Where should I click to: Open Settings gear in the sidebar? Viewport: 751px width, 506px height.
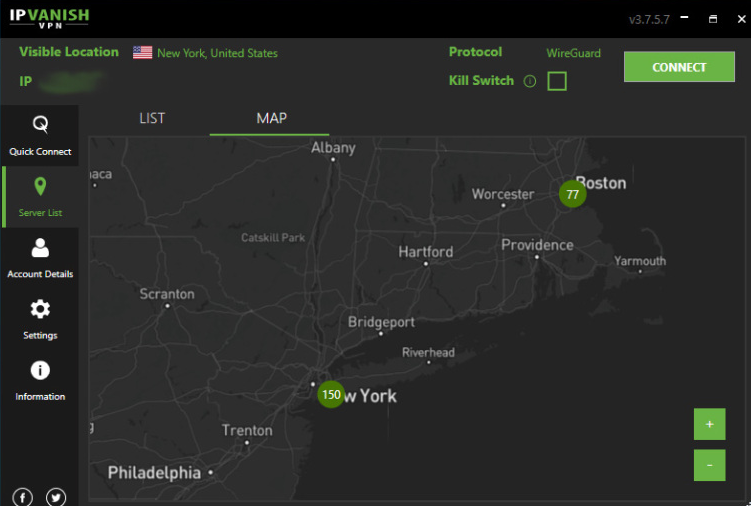click(40, 309)
